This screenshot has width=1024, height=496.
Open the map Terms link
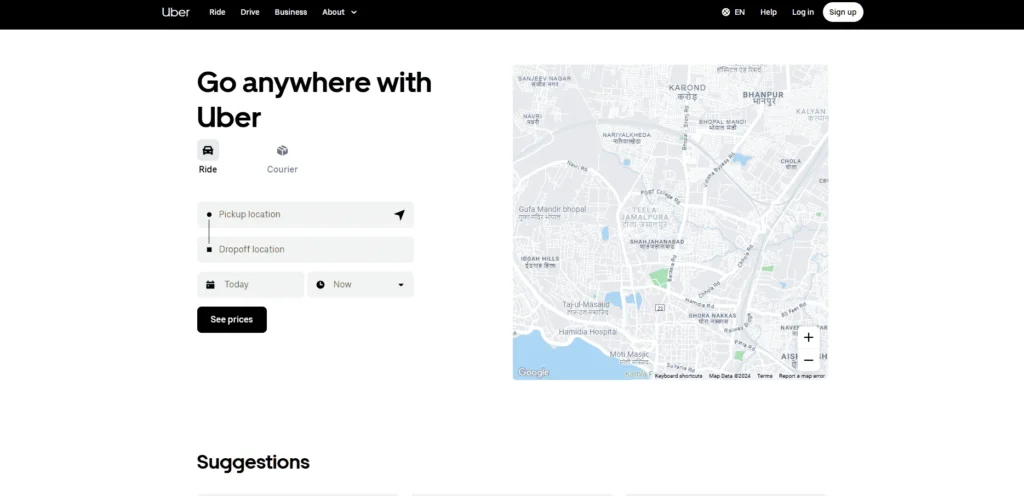(764, 376)
